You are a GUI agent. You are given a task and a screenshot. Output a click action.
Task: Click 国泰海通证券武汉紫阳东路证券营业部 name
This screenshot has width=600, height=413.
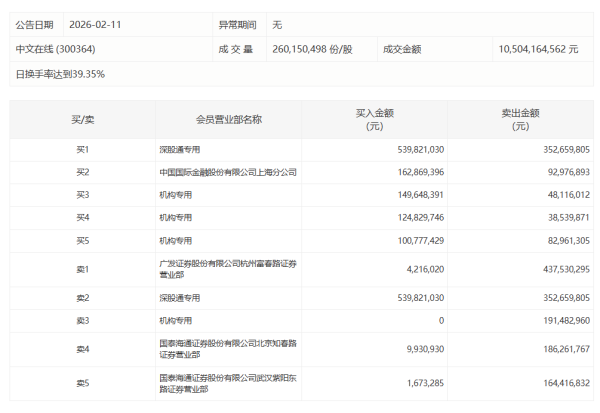228,384
